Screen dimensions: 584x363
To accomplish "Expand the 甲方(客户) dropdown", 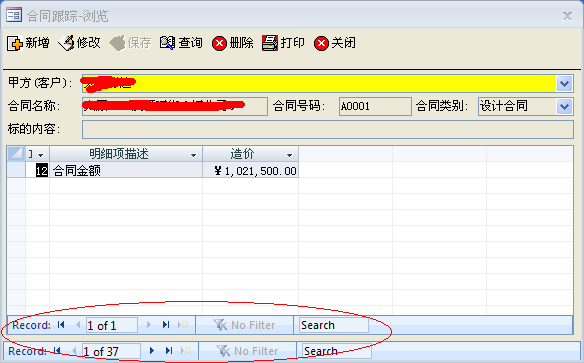I will coord(565,83).
